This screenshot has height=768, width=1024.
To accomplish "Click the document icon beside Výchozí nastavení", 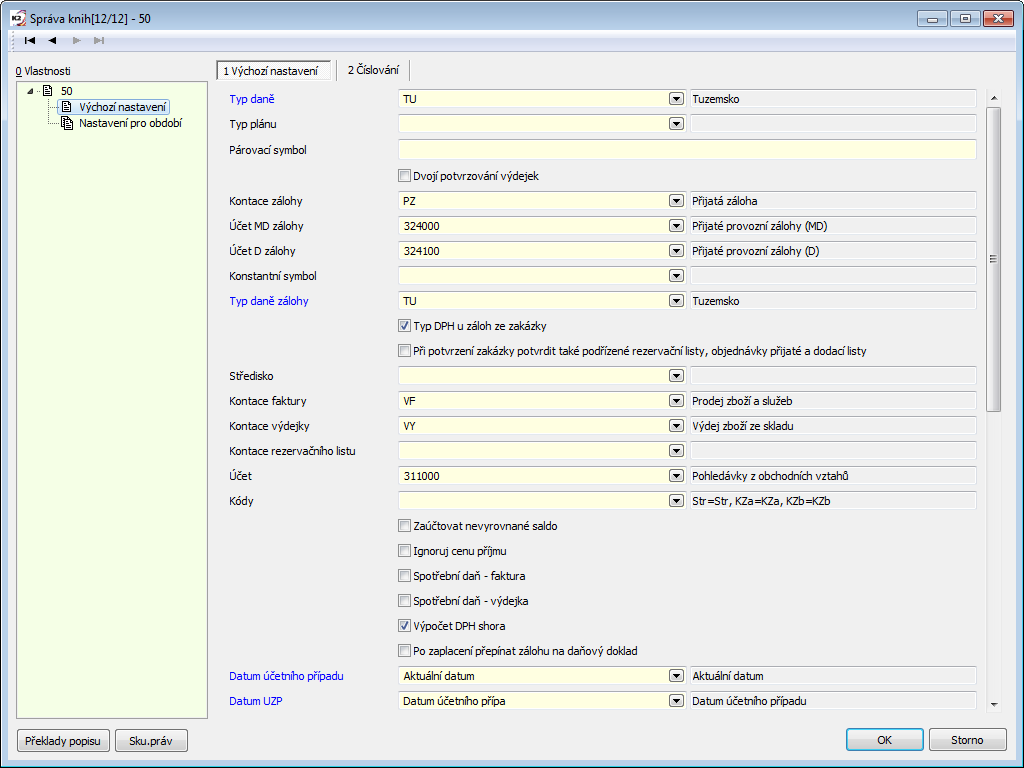I will (x=67, y=107).
